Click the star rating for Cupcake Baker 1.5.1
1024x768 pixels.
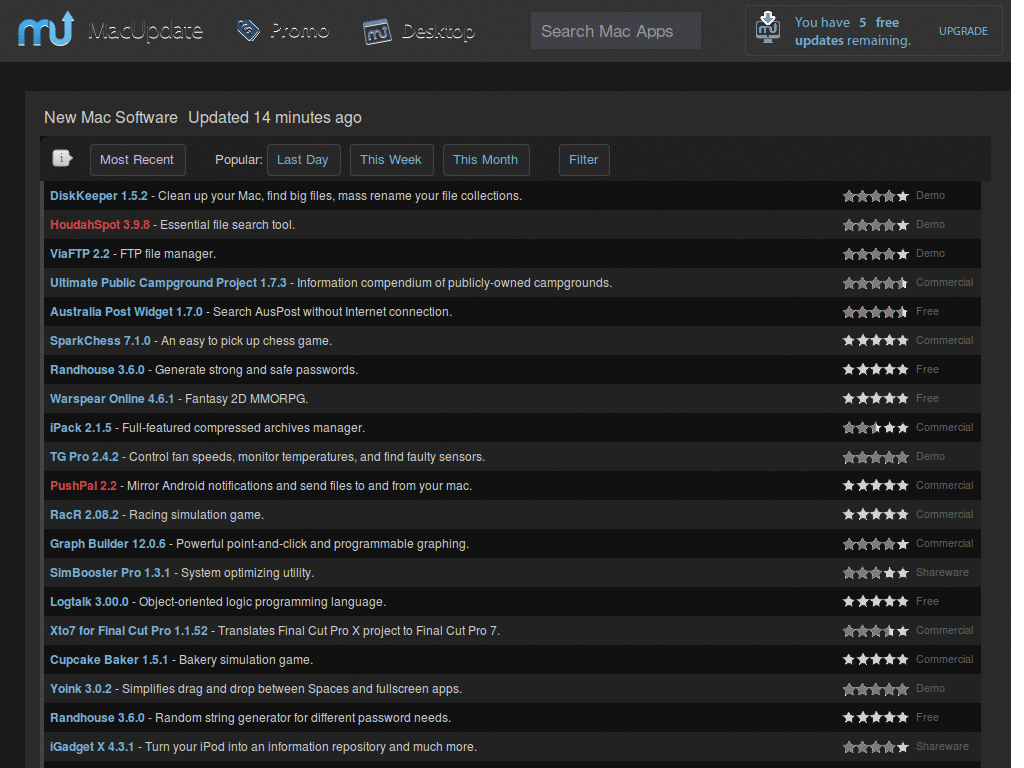875,660
